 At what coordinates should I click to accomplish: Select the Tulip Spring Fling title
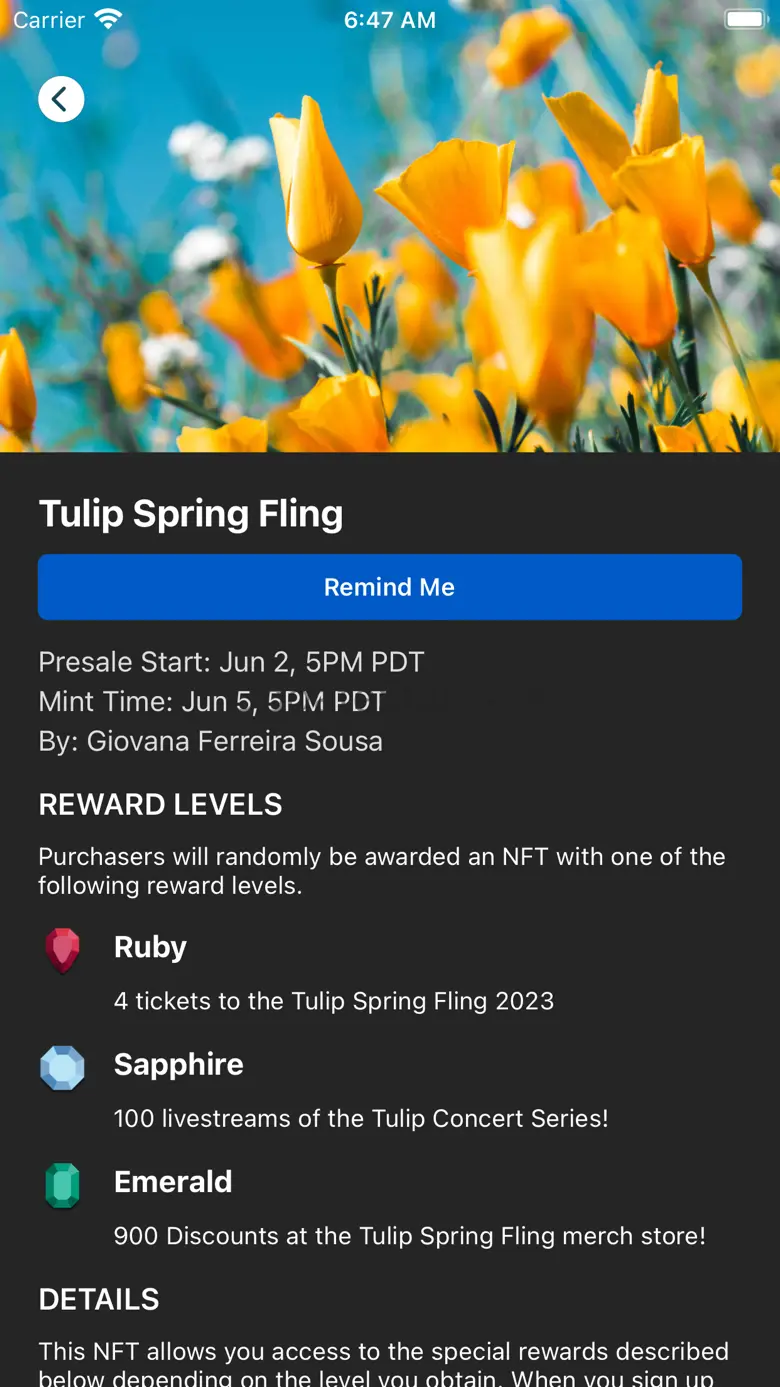point(191,514)
